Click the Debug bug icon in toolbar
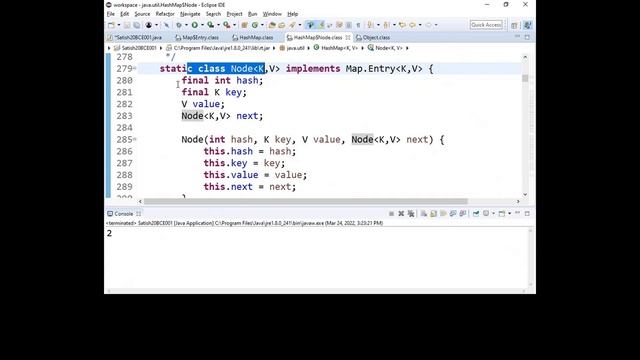640x360 pixels. [179, 25]
